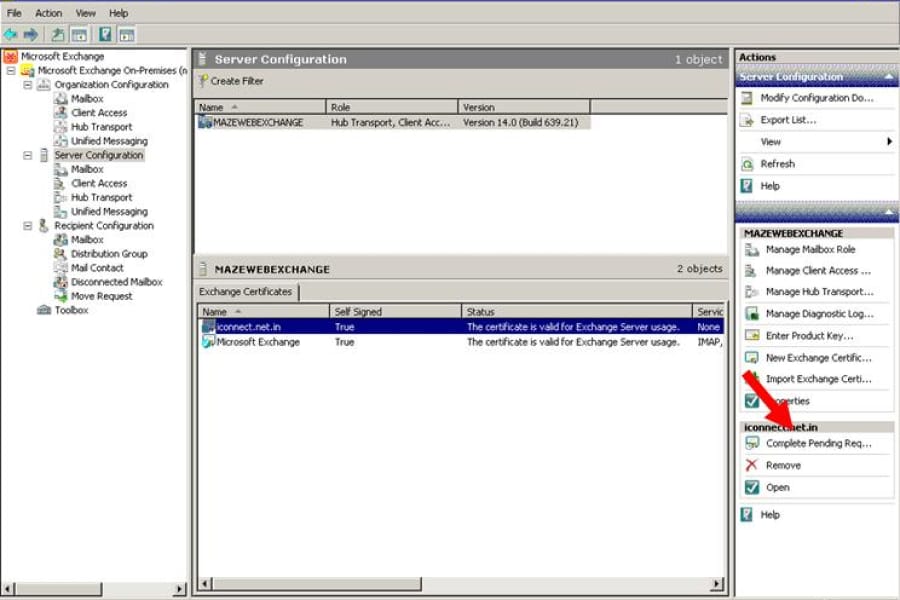This screenshot has height=600, width=900.
Task: Open the Action menu
Action: coord(48,13)
